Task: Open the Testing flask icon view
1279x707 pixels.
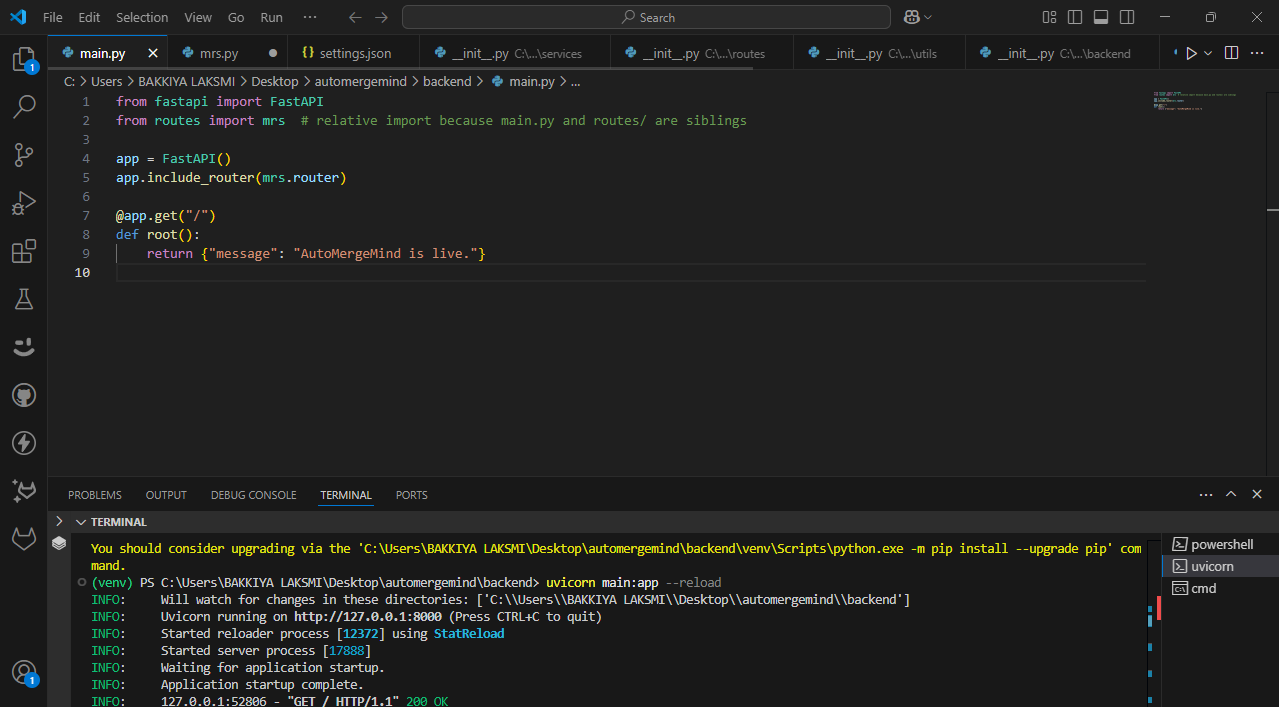Action: [24, 299]
